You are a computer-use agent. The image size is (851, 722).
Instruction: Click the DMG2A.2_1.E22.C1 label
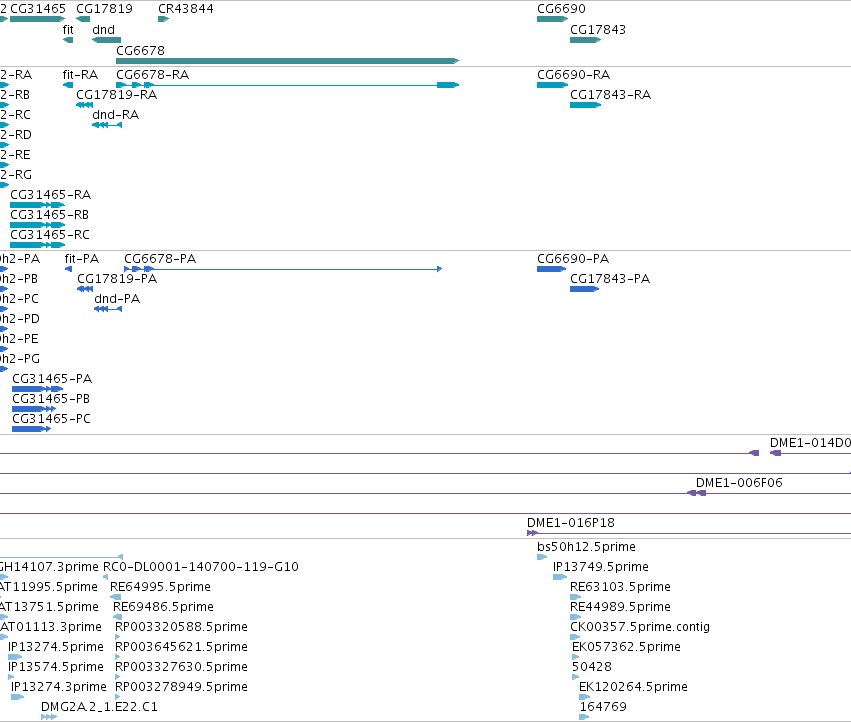pos(99,707)
